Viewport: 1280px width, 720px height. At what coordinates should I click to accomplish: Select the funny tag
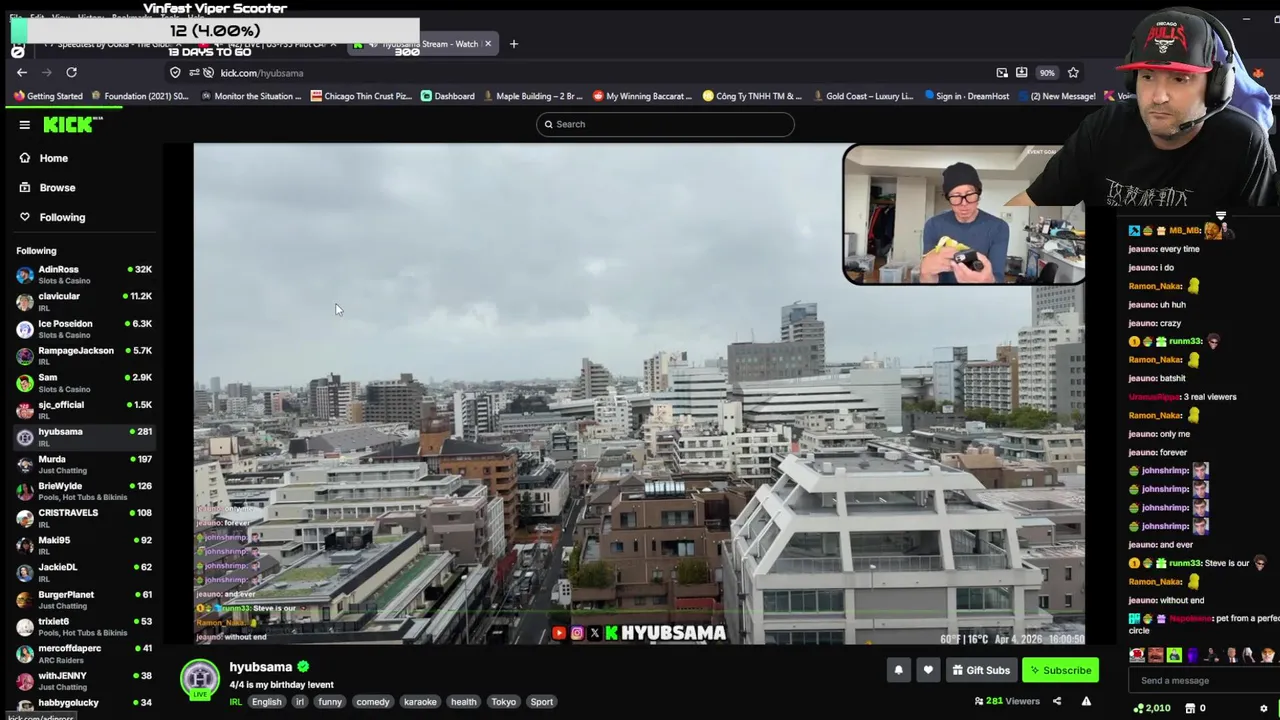tap(330, 702)
